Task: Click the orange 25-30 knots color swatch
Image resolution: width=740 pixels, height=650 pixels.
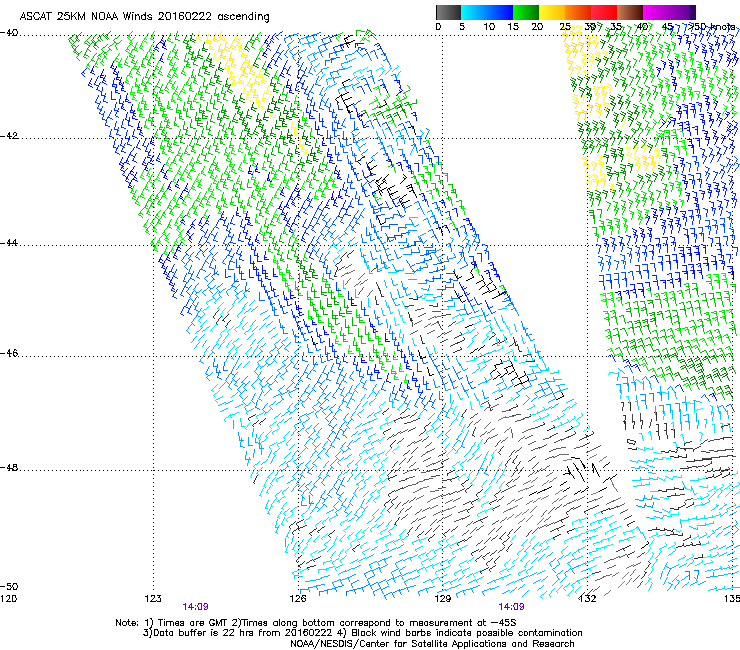Action: 578,12
